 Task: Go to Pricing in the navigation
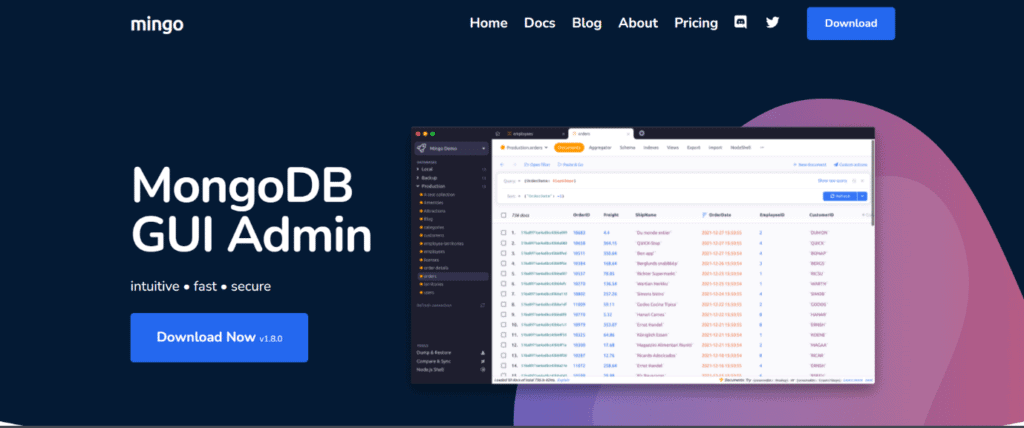coord(696,23)
